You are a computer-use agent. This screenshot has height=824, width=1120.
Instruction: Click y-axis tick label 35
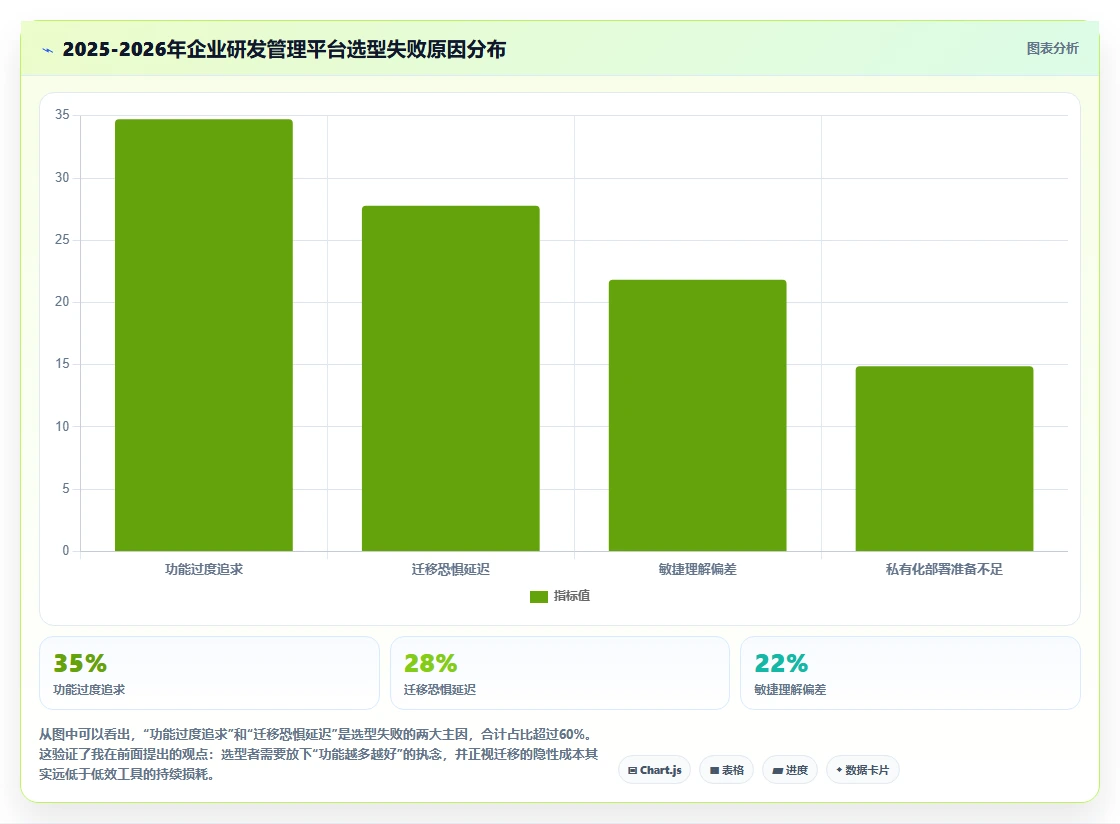62,115
